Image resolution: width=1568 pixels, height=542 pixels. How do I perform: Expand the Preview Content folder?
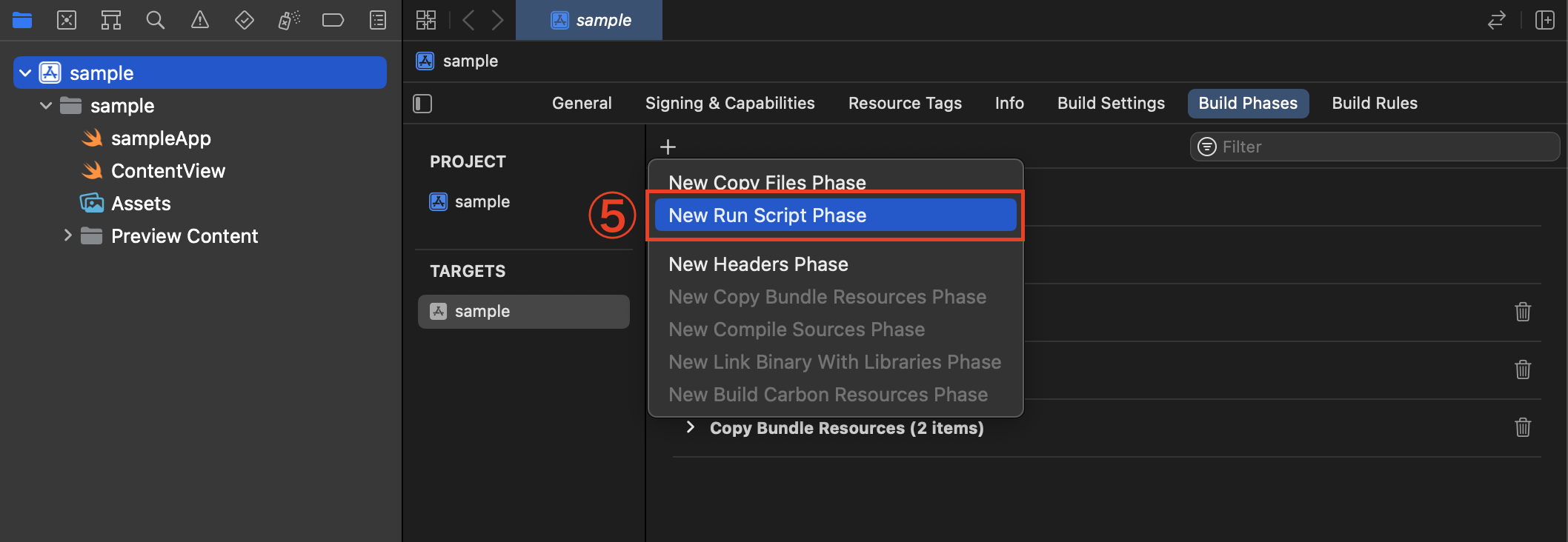(x=67, y=235)
